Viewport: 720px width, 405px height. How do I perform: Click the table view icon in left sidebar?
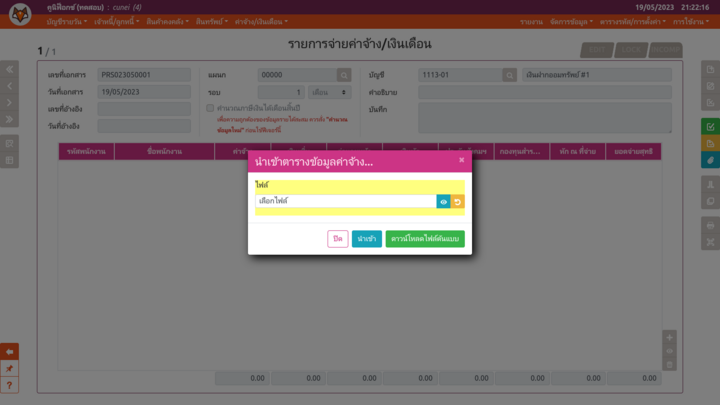point(10,160)
